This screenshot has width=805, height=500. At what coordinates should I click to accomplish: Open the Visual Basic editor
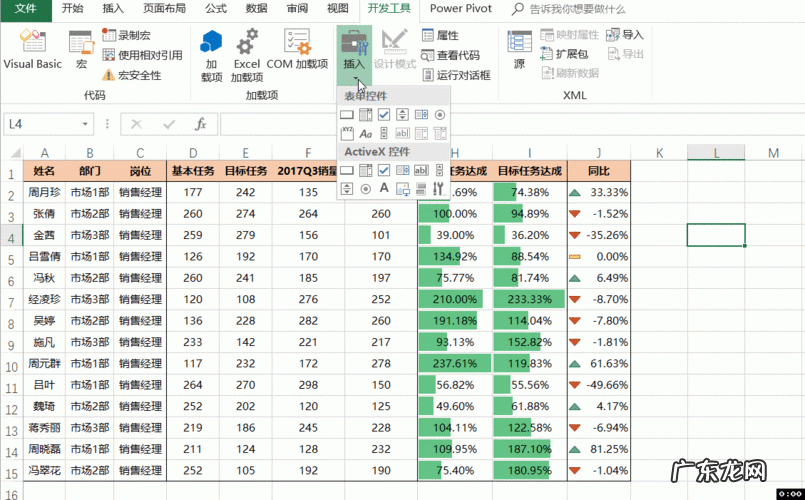32,49
